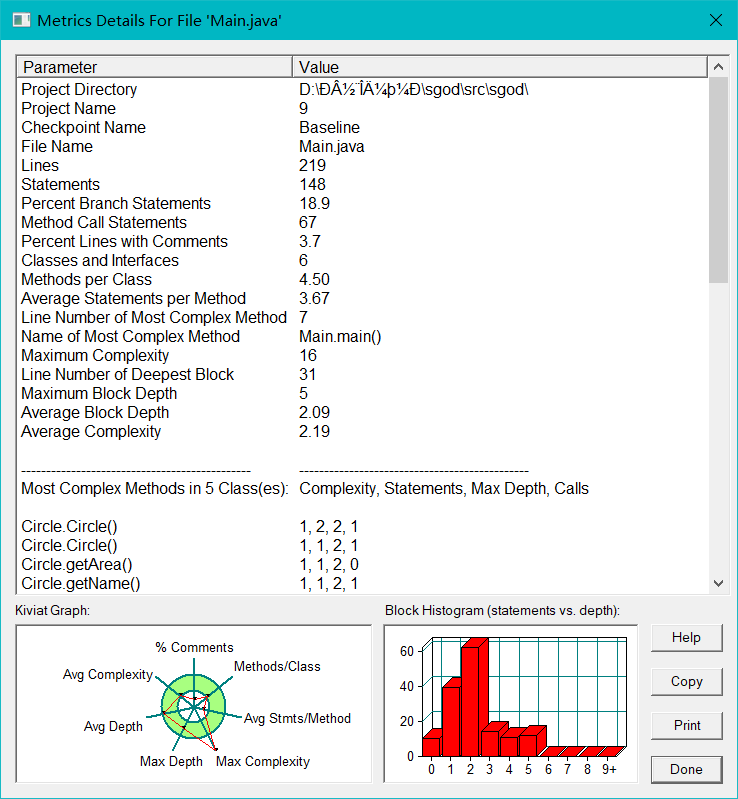
Task: Select the Lines parameter row
Action: [362, 165]
